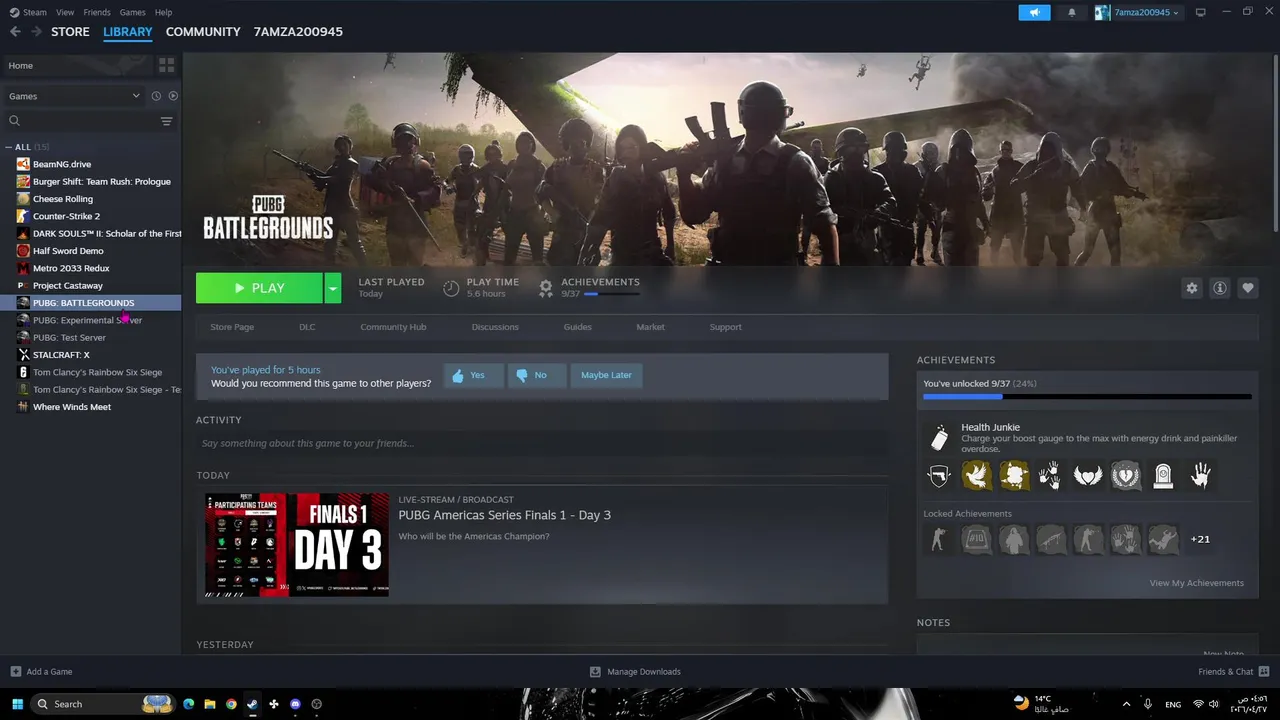The width and height of the screenshot is (1280, 720).
Task: Click the dove achievement icon
Action: [977, 476]
